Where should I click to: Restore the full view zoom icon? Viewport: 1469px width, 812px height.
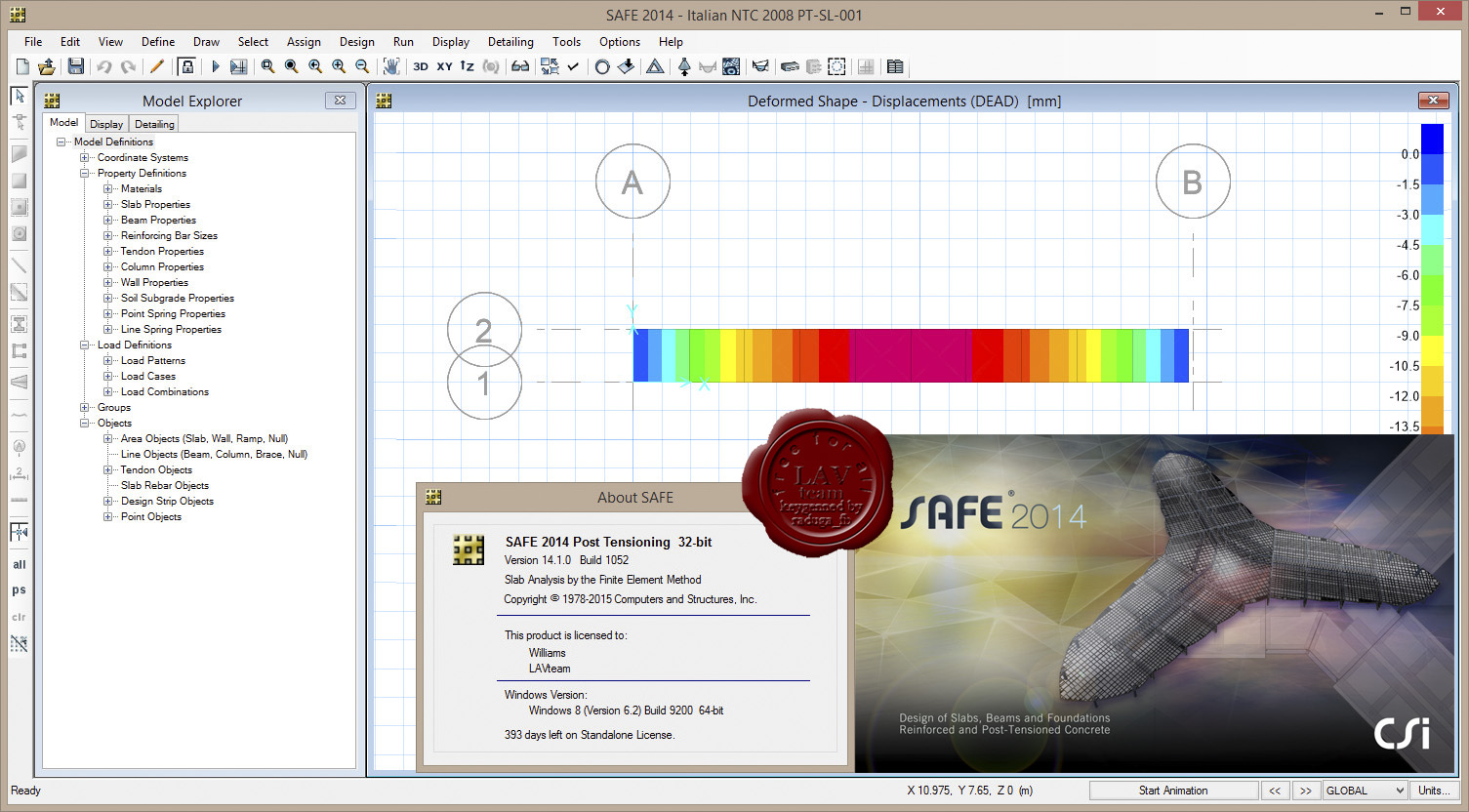point(291,66)
